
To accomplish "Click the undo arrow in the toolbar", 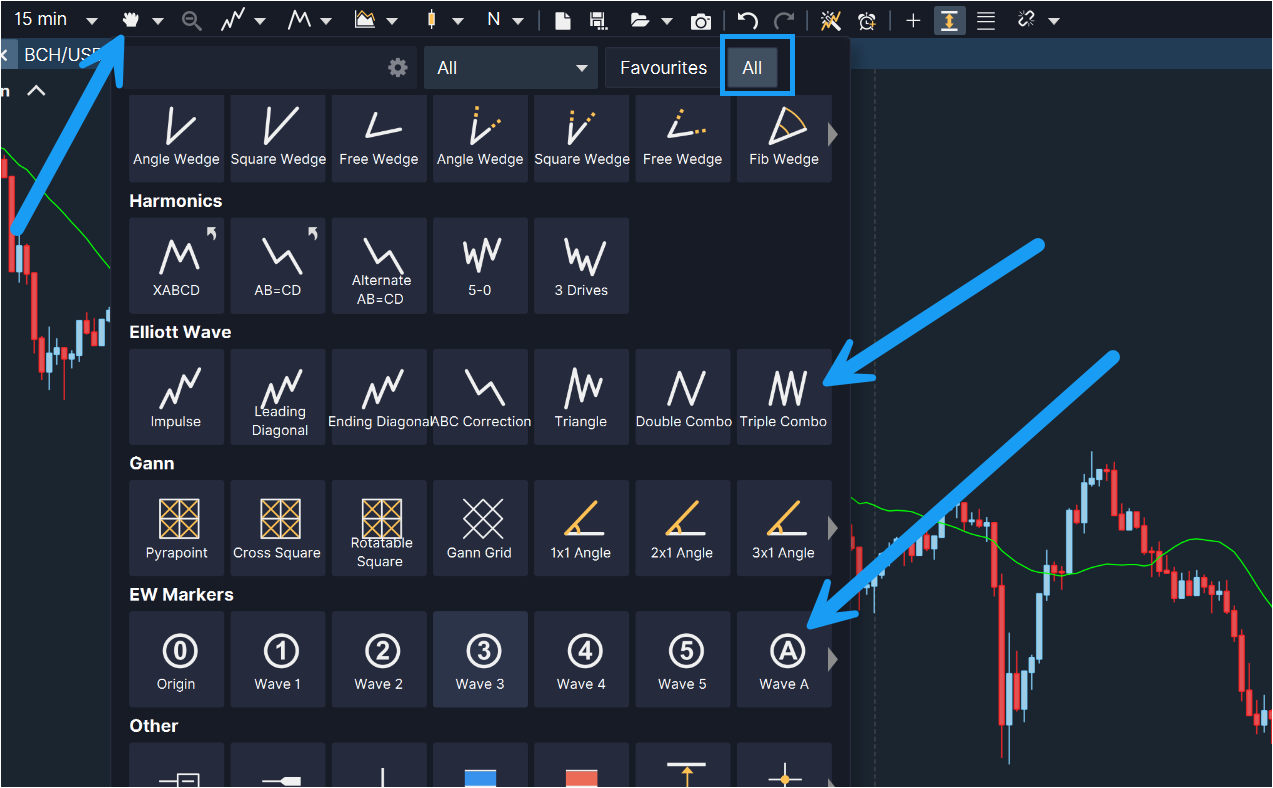I will (747, 20).
